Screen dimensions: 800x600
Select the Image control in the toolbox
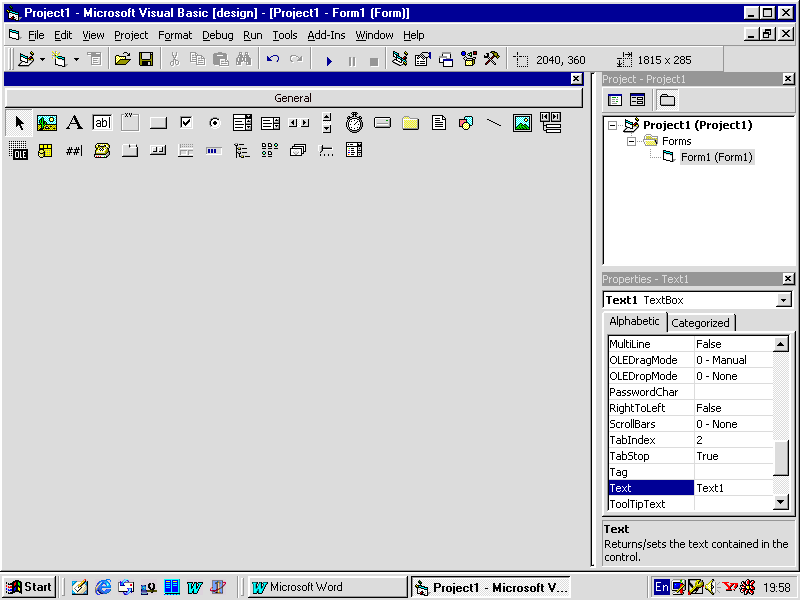(x=522, y=123)
